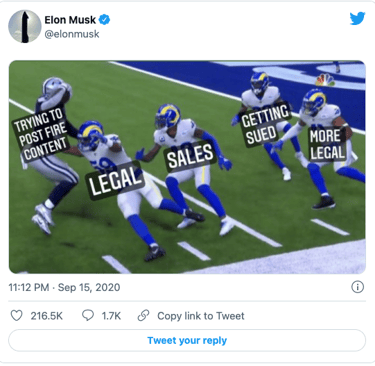This screenshot has width=375, height=366.
Task: Open the @elonmusk handle link
Action: pos(72,34)
